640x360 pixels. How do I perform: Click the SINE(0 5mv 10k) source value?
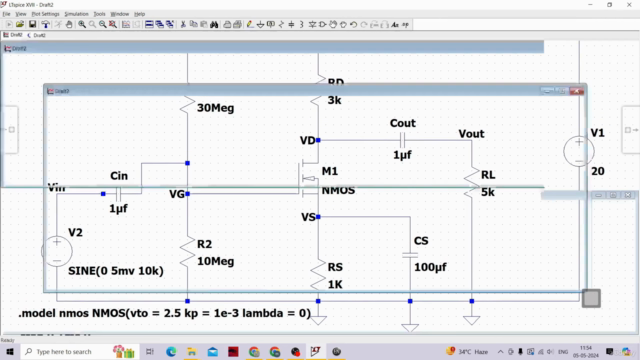point(116,271)
